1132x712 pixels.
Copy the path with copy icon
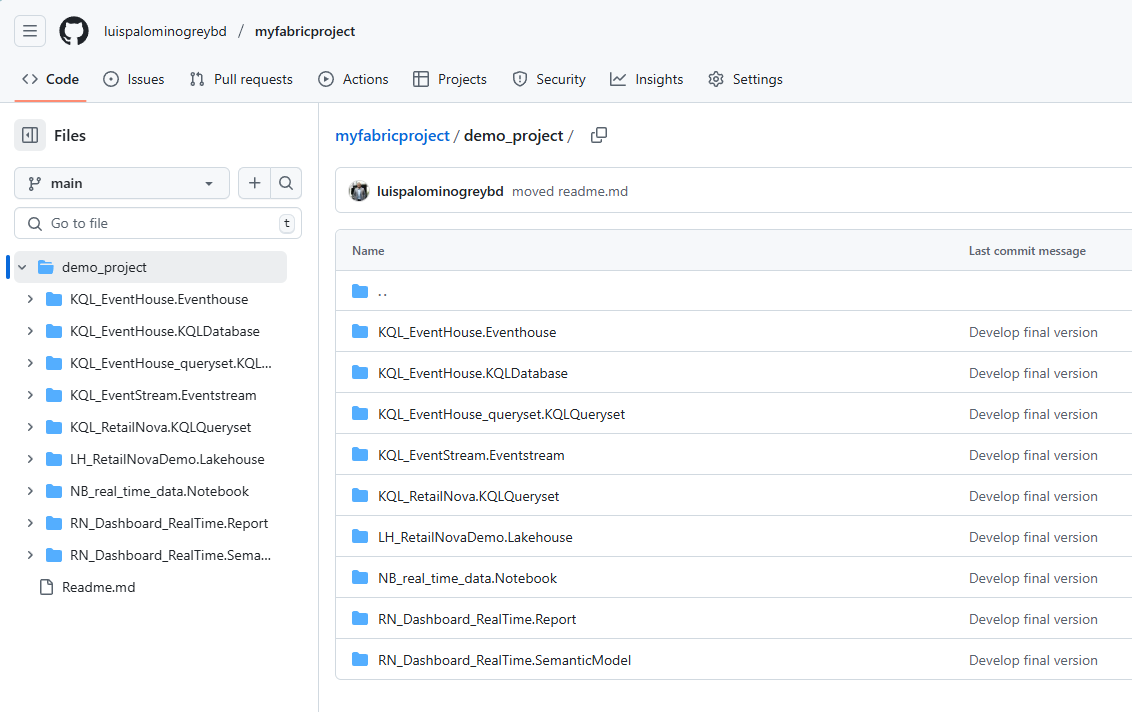[598, 135]
